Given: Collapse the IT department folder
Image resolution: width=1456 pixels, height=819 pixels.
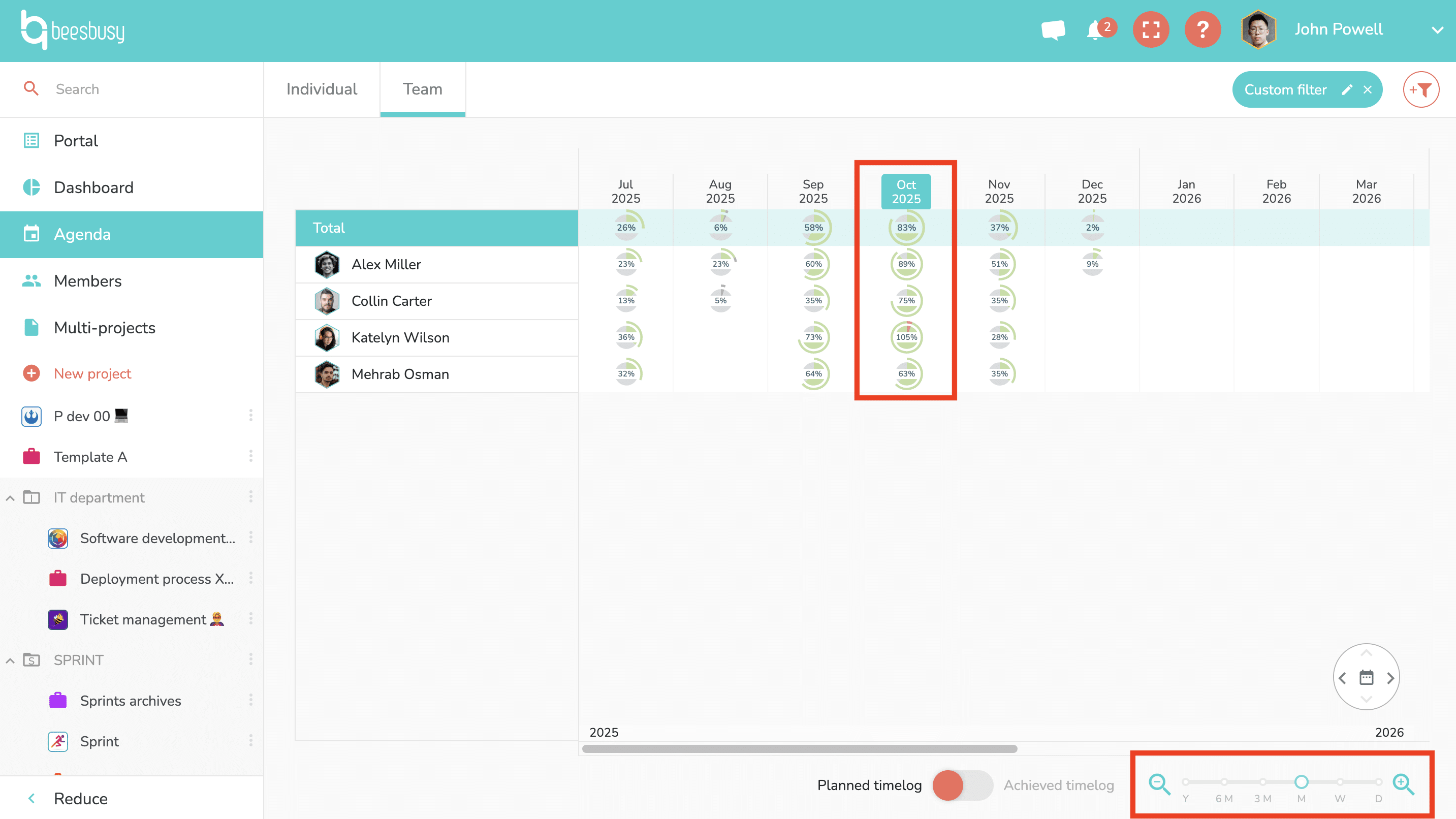Looking at the screenshot, I should click(10, 498).
